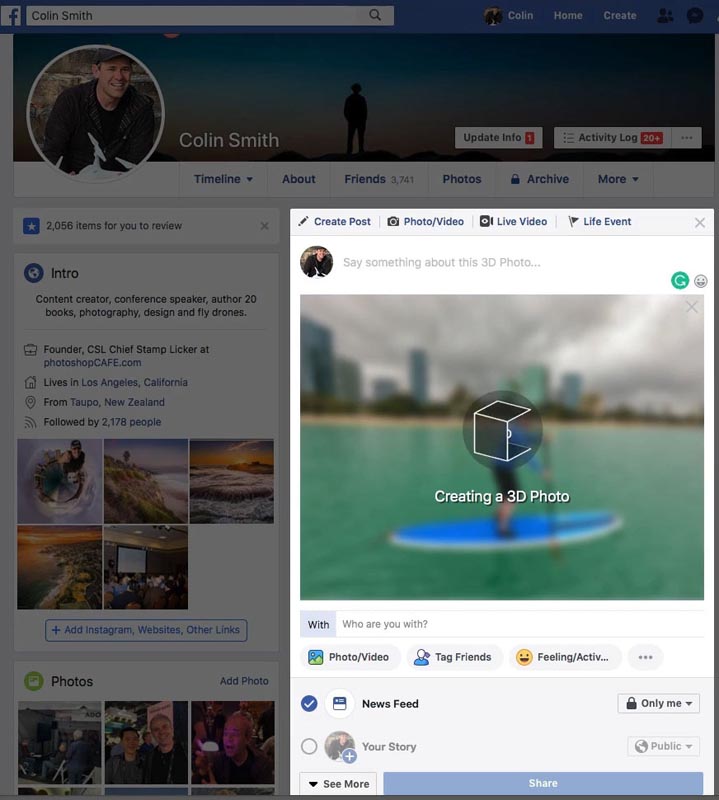Dismiss the items for review notice
The height and width of the screenshot is (800, 719).
(264, 226)
